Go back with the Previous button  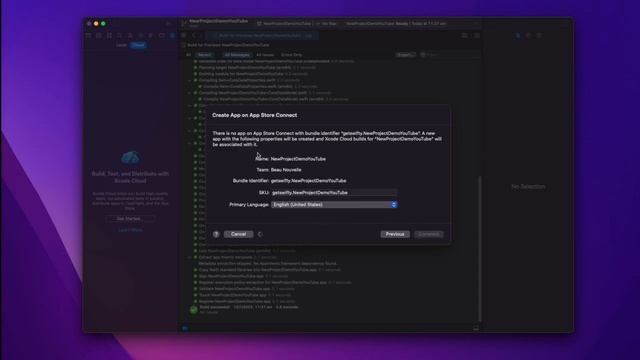pos(395,234)
